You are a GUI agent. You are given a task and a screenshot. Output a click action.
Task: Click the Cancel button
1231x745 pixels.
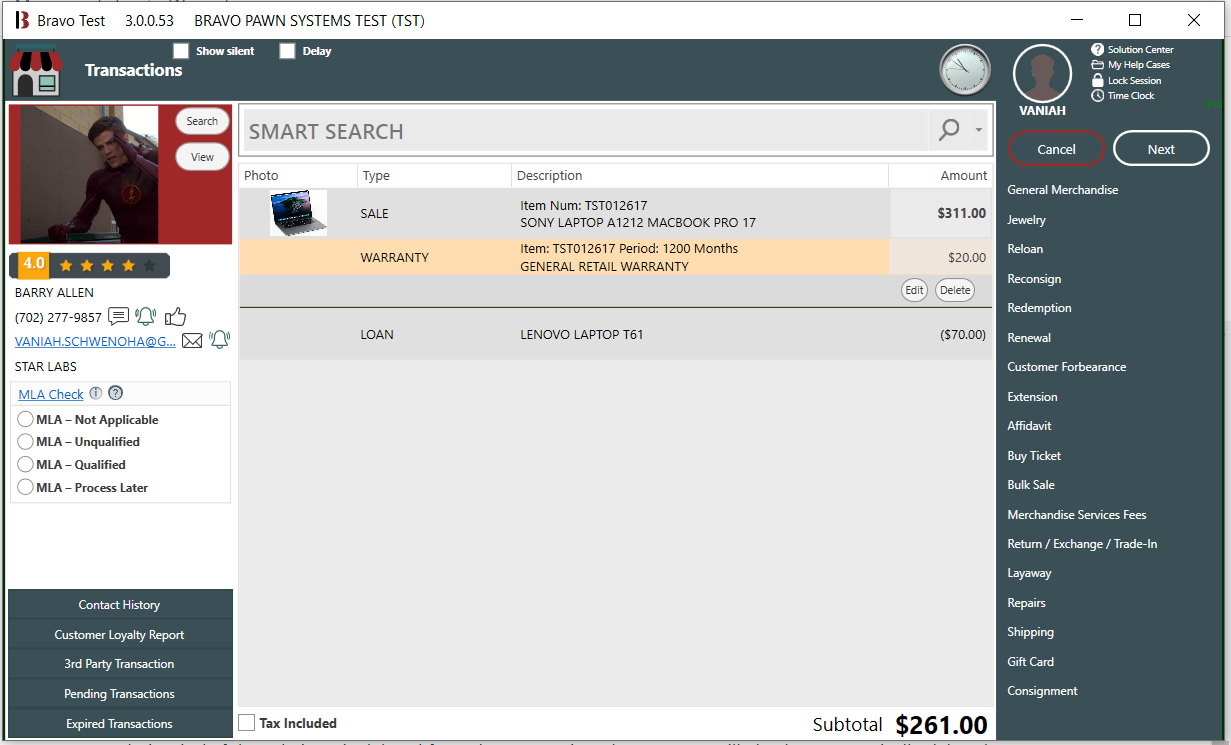coord(1056,149)
